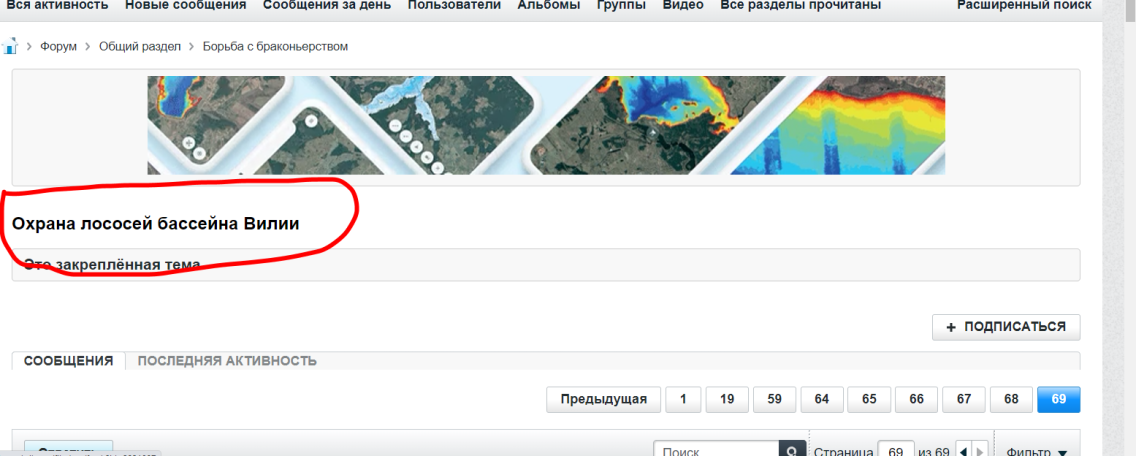Switch to the СООБЩЕНИЯ tab

pos(68,361)
